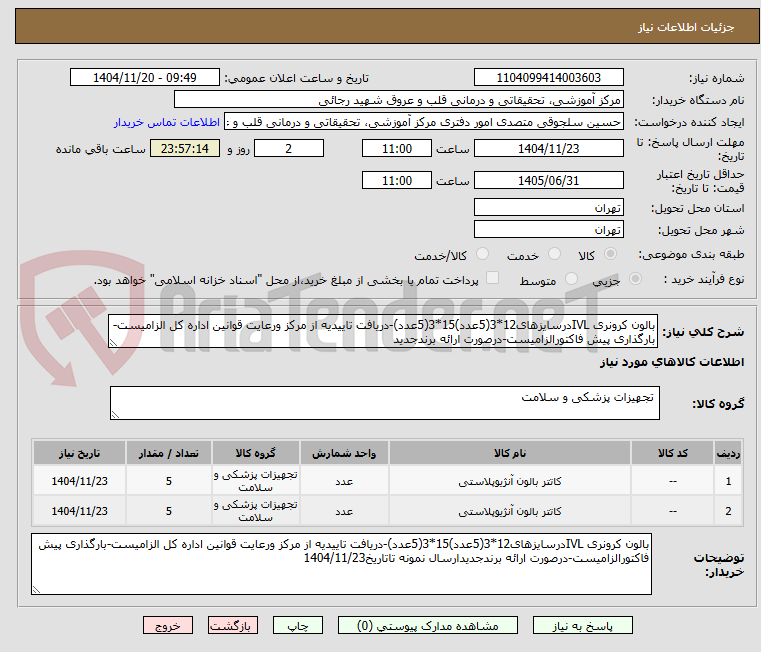Click the نام دستگاه خریدار field

[x=398, y=100]
